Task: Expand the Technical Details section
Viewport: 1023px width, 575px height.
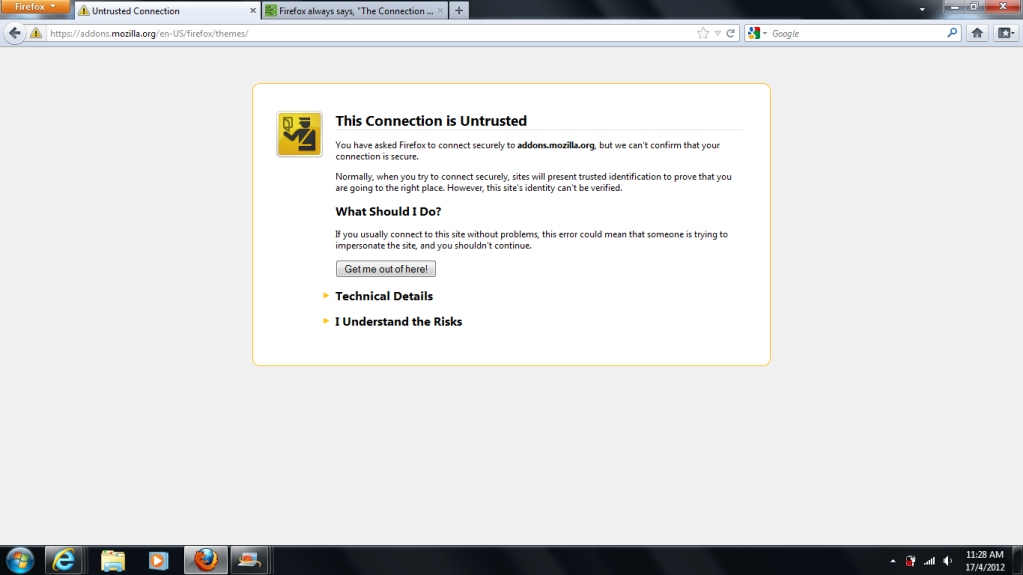Action: [384, 296]
